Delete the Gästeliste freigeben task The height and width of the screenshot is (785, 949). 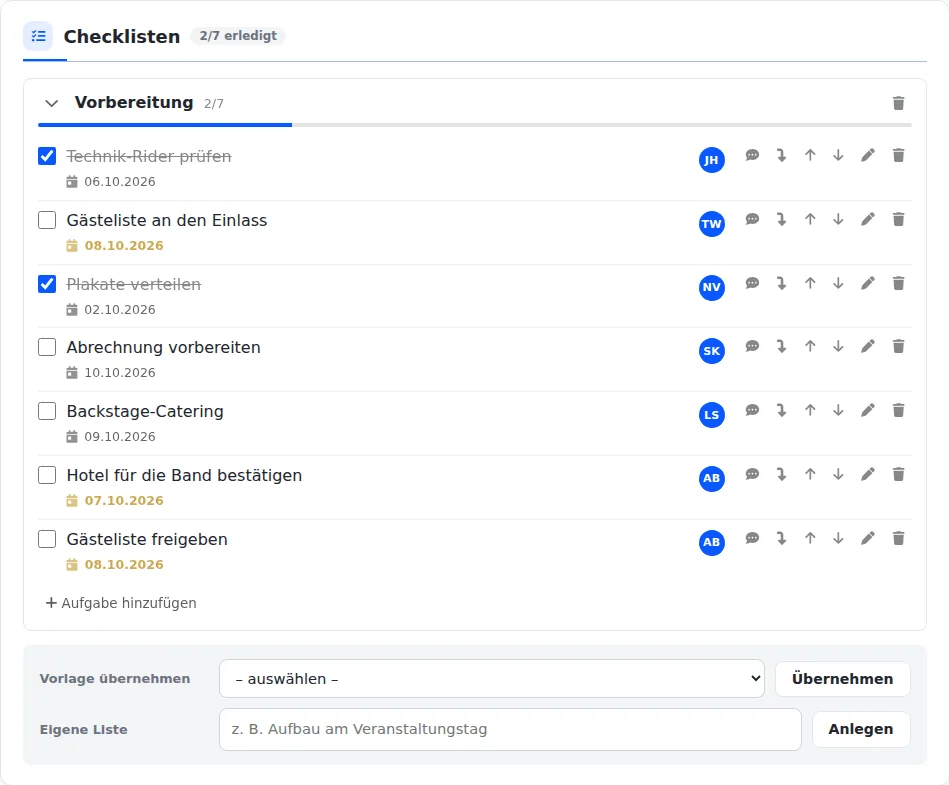pos(899,538)
